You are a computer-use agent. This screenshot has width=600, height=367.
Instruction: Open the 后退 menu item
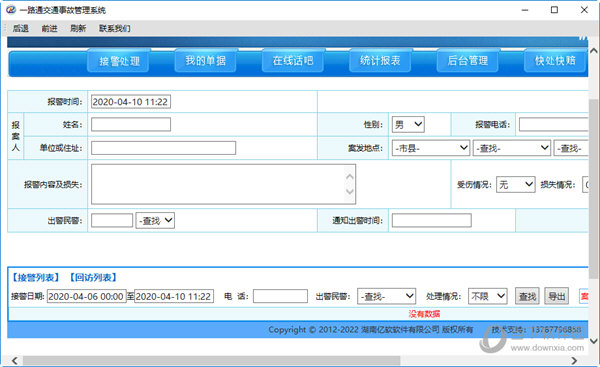click(x=21, y=28)
